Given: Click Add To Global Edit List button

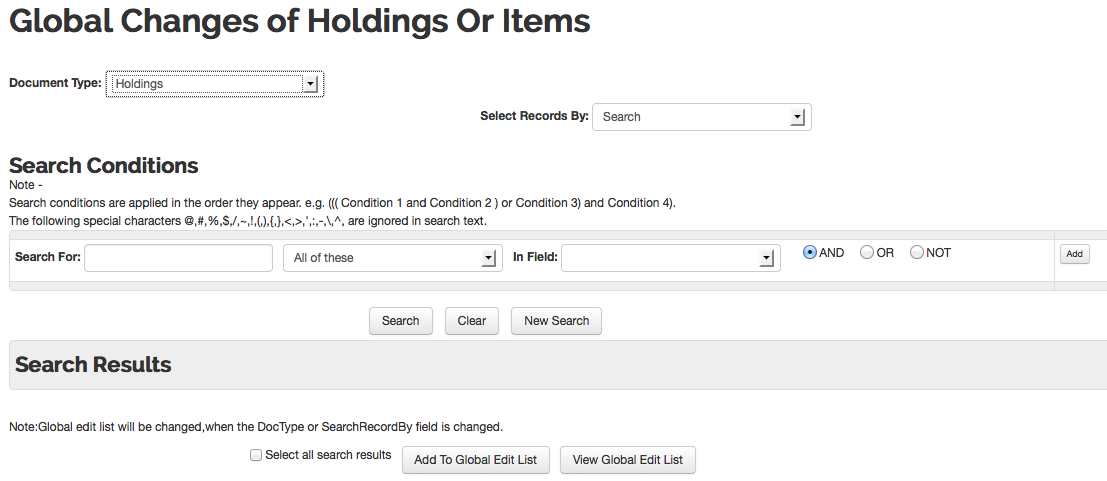Looking at the screenshot, I should [x=476, y=460].
